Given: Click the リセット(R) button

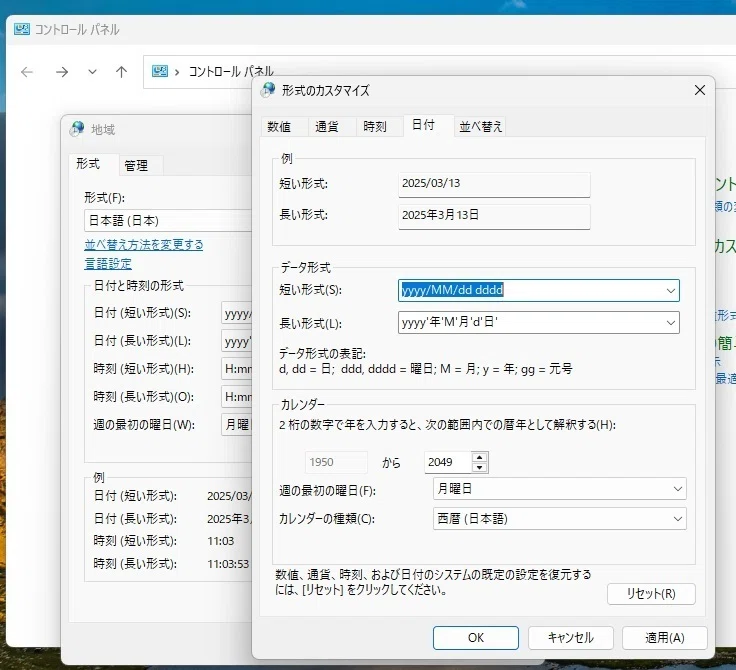Looking at the screenshot, I should point(651,594).
